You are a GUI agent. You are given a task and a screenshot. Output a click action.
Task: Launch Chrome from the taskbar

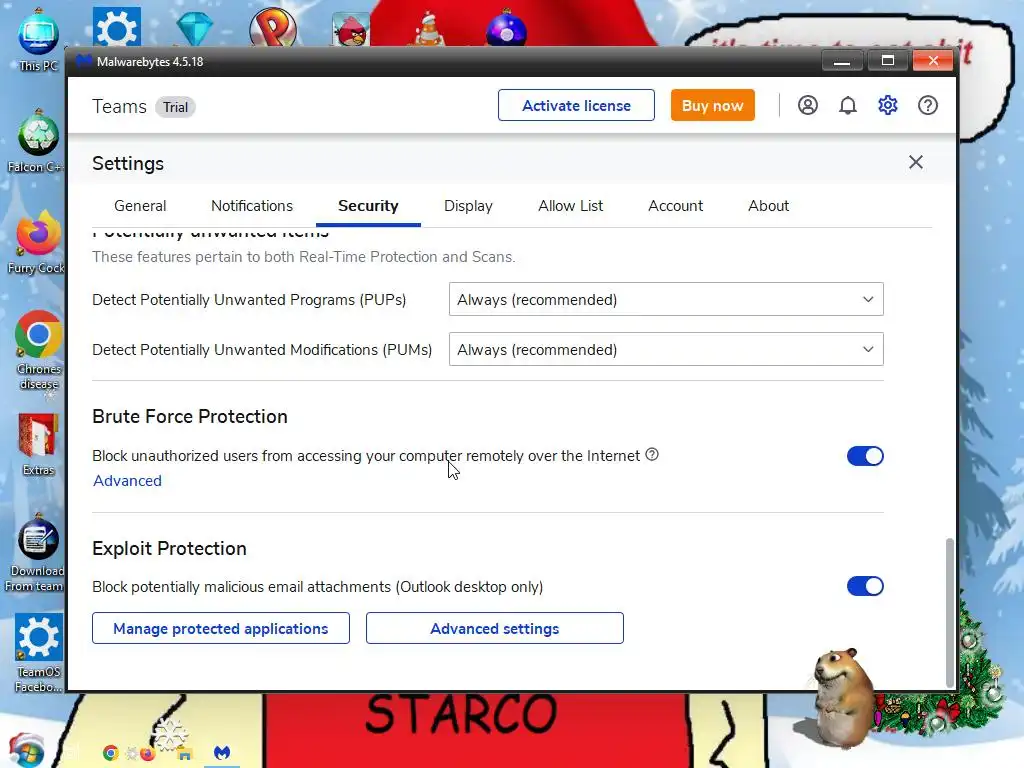point(110,753)
